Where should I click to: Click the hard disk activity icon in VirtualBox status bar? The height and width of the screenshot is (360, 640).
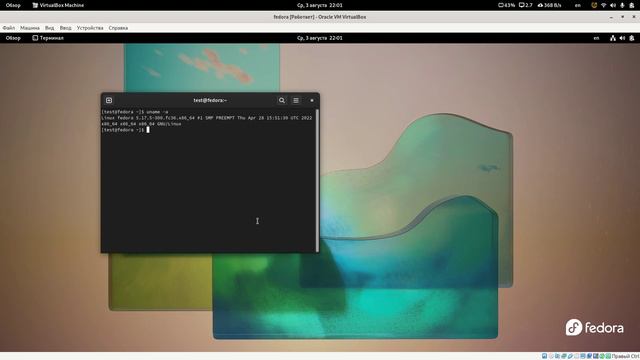(x=544, y=356)
